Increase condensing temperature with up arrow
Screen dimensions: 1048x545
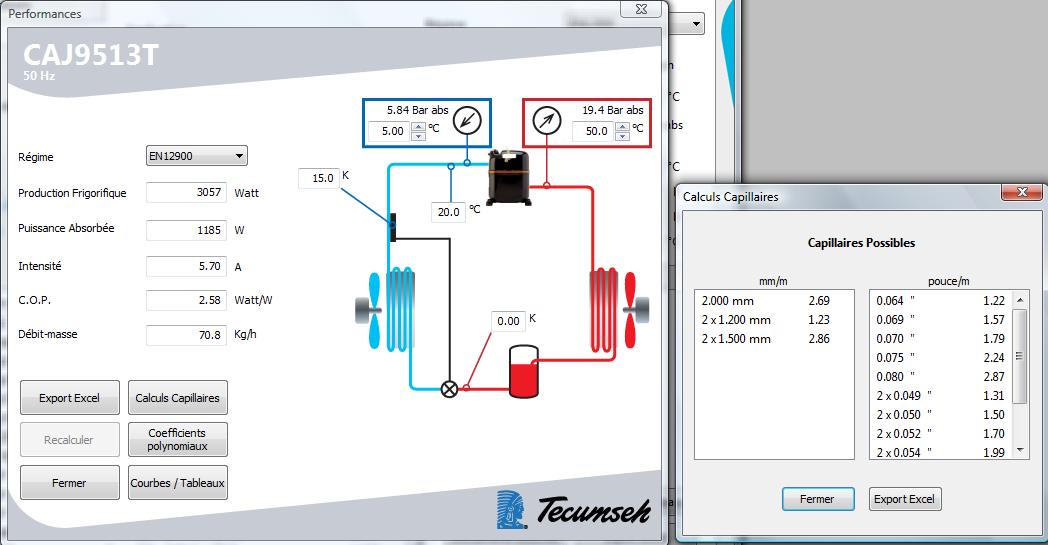pos(622,126)
